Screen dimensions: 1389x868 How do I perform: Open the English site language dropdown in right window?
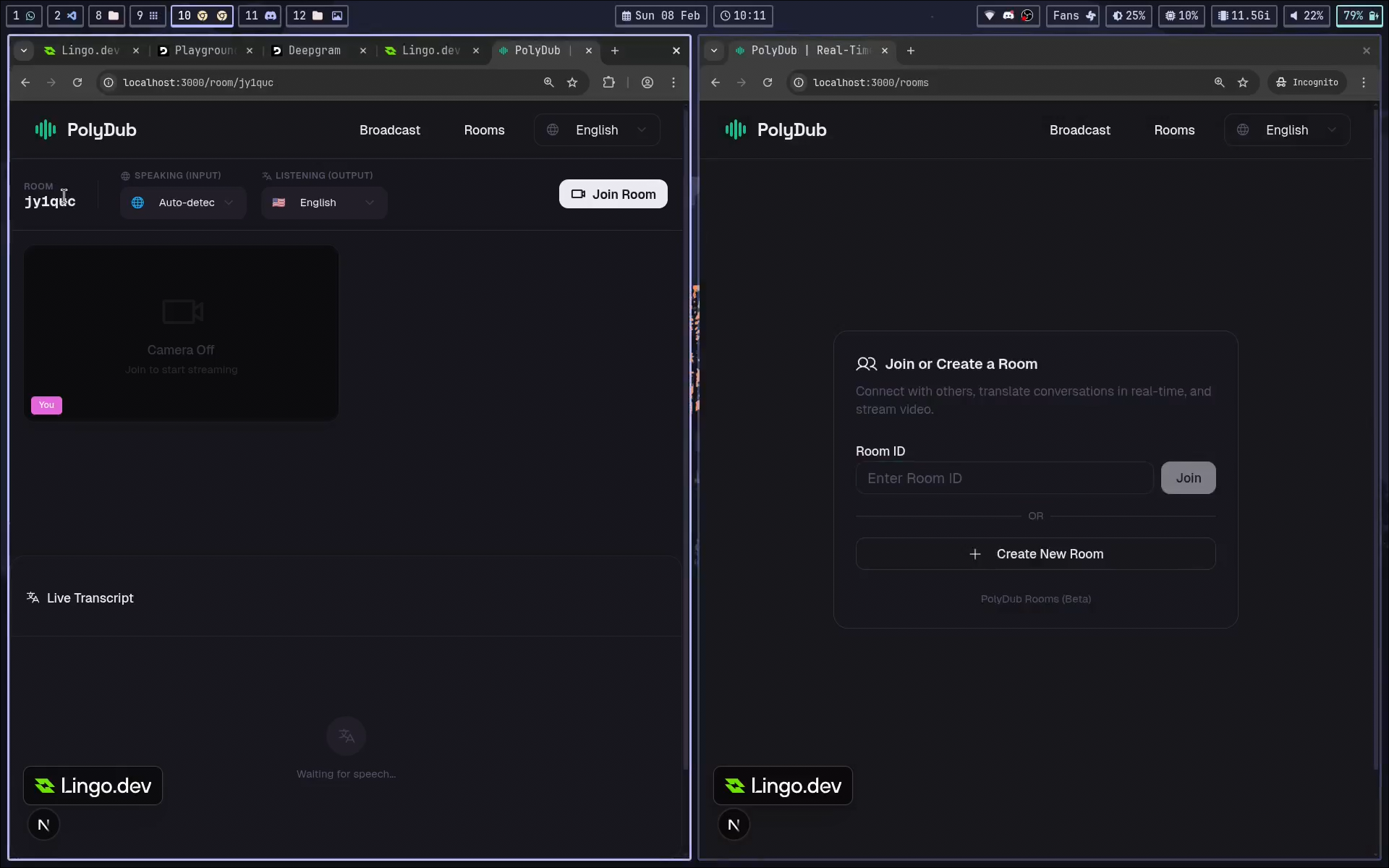tap(1286, 130)
